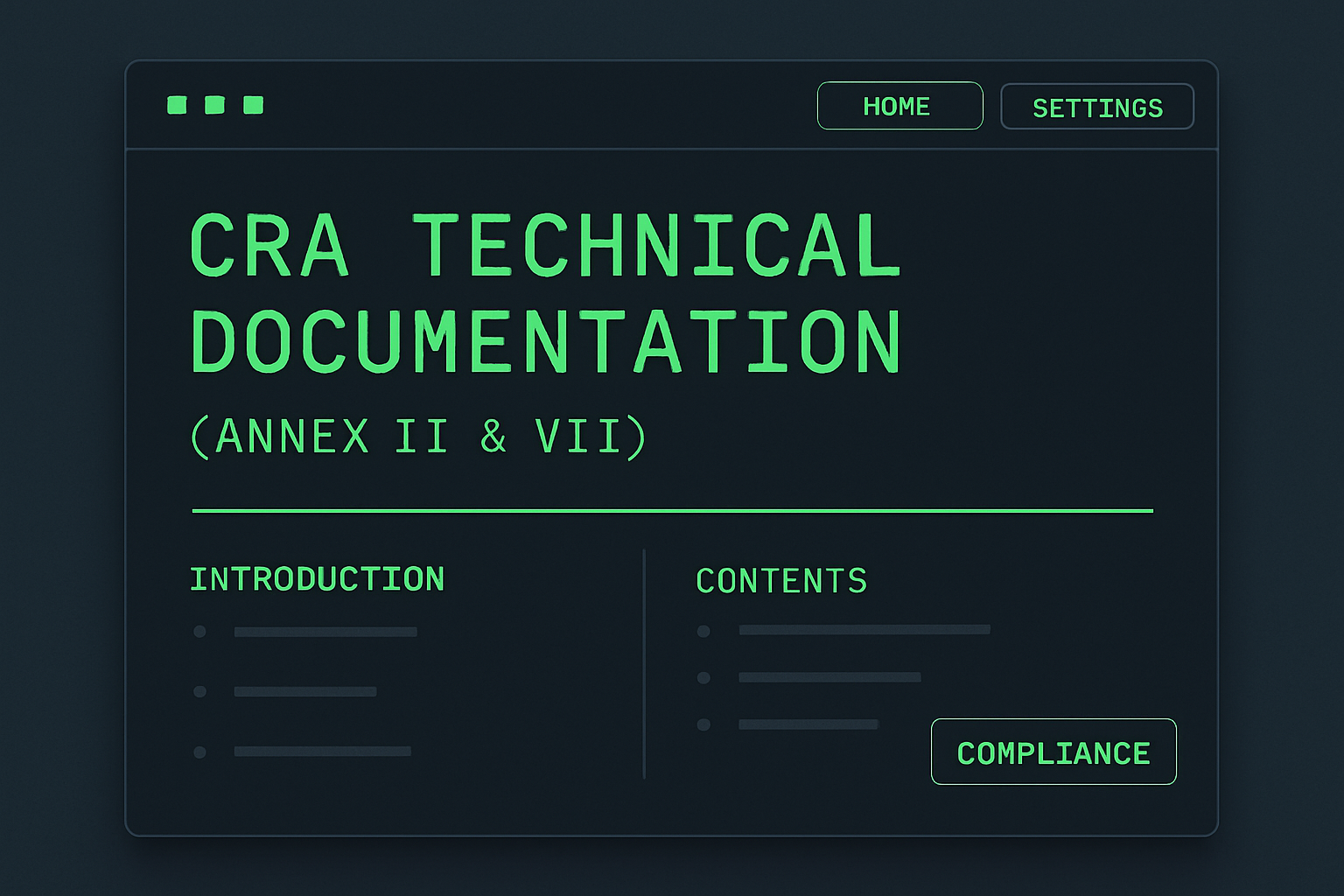Image resolution: width=1344 pixels, height=896 pixels.
Task: Collapse the ANNEX II & VII subtitle
Action: click(x=421, y=433)
